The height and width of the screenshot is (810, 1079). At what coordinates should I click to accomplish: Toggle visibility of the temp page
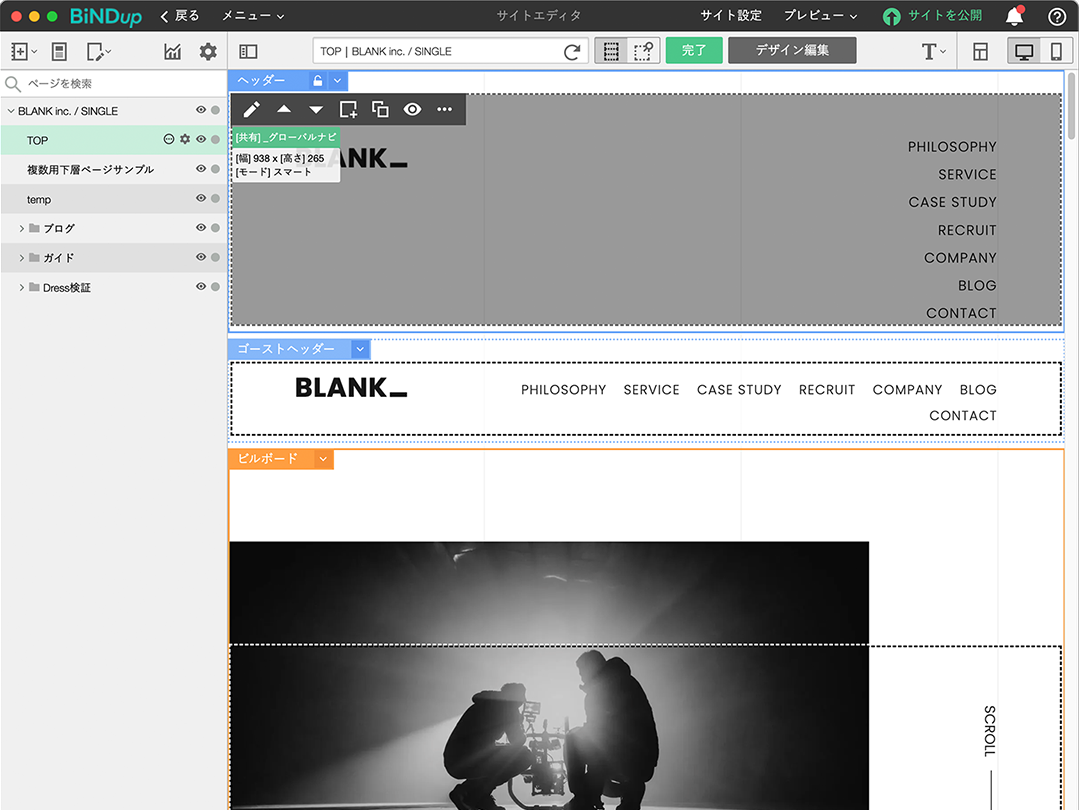(x=201, y=199)
